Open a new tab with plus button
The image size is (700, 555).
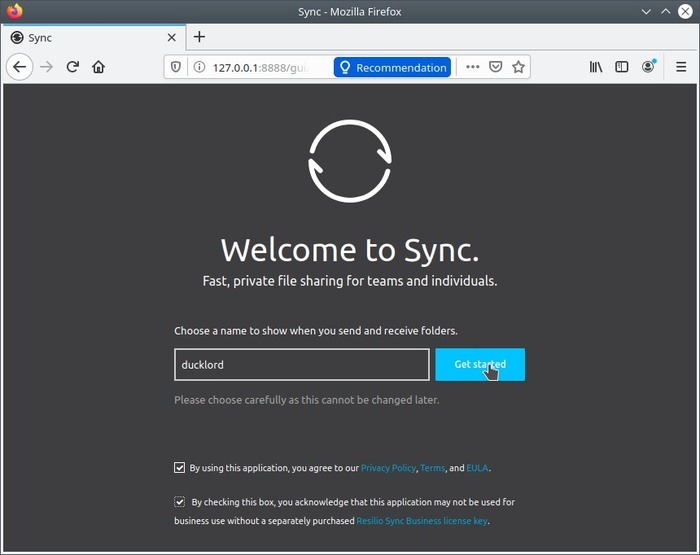(x=200, y=37)
